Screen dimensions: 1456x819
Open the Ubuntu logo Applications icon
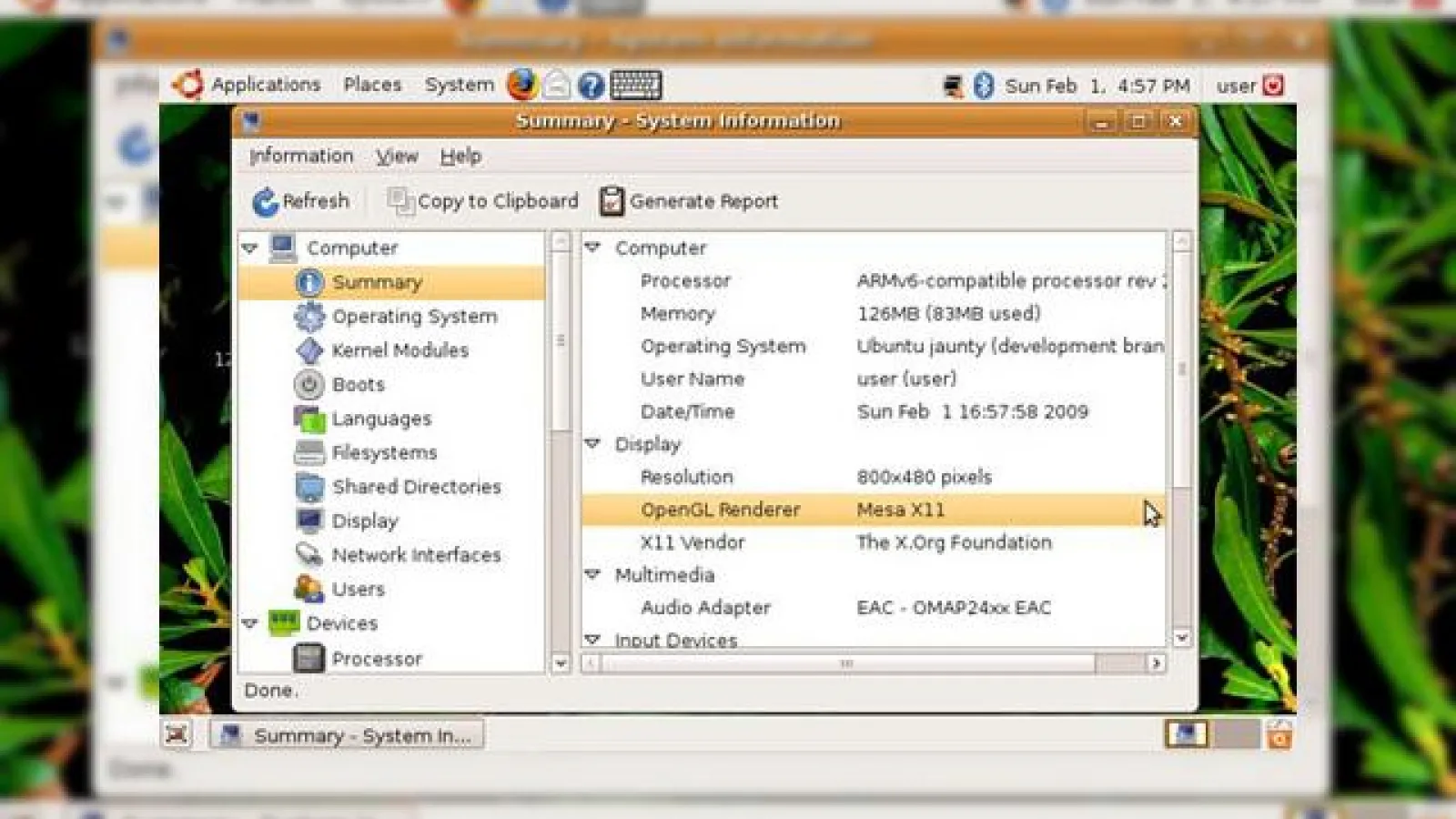187,85
